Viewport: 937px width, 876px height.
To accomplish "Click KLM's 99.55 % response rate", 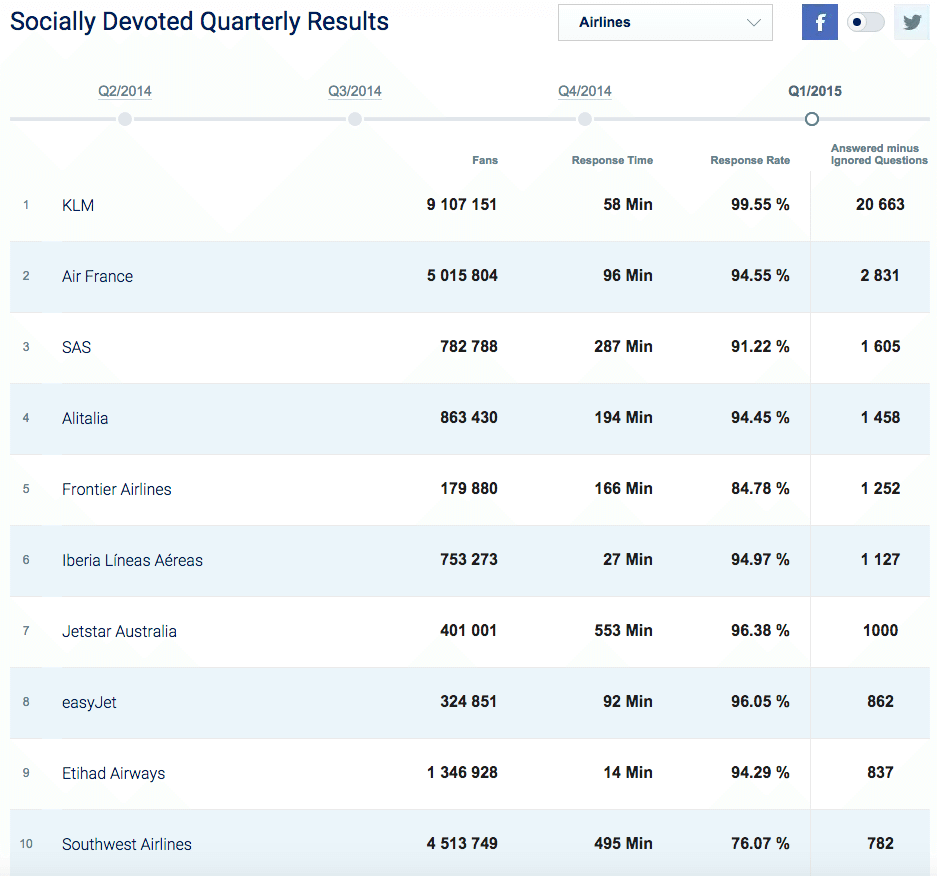I will 760,204.
